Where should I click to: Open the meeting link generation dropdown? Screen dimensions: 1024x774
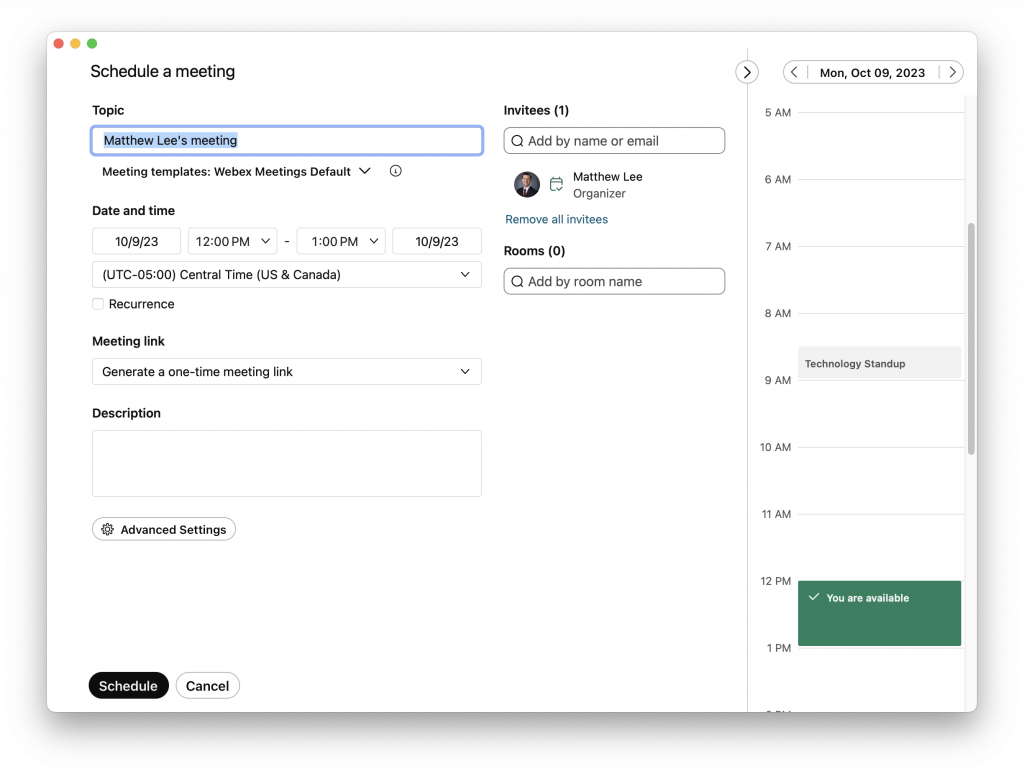[286, 371]
